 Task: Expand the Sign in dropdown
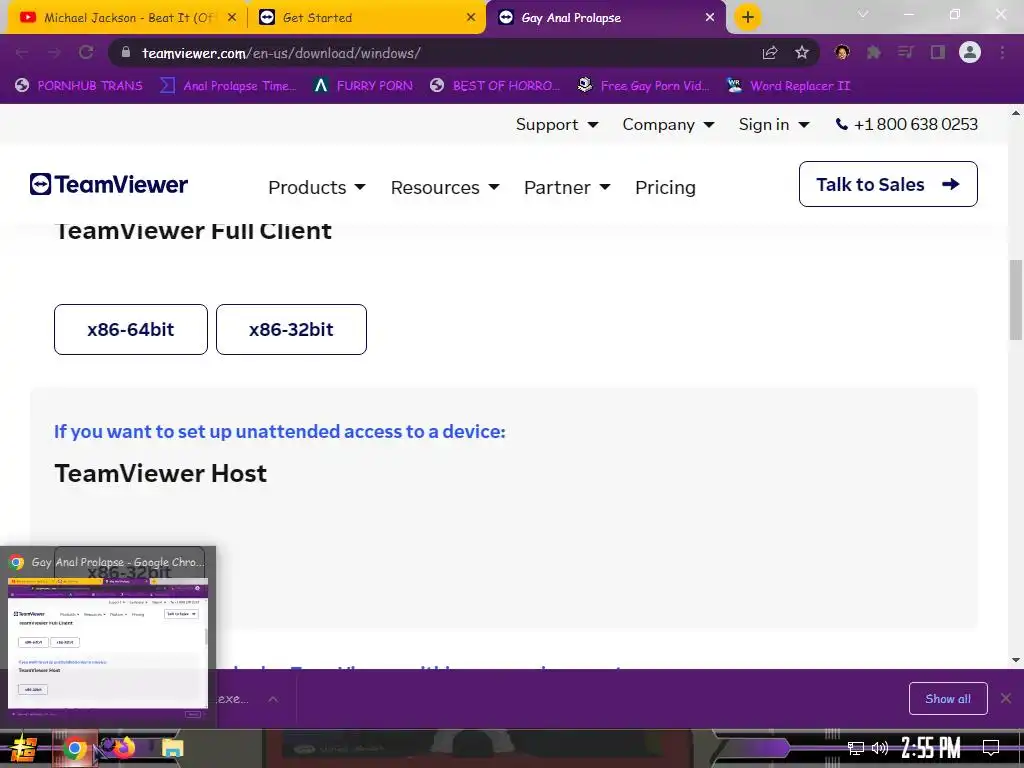point(774,124)
